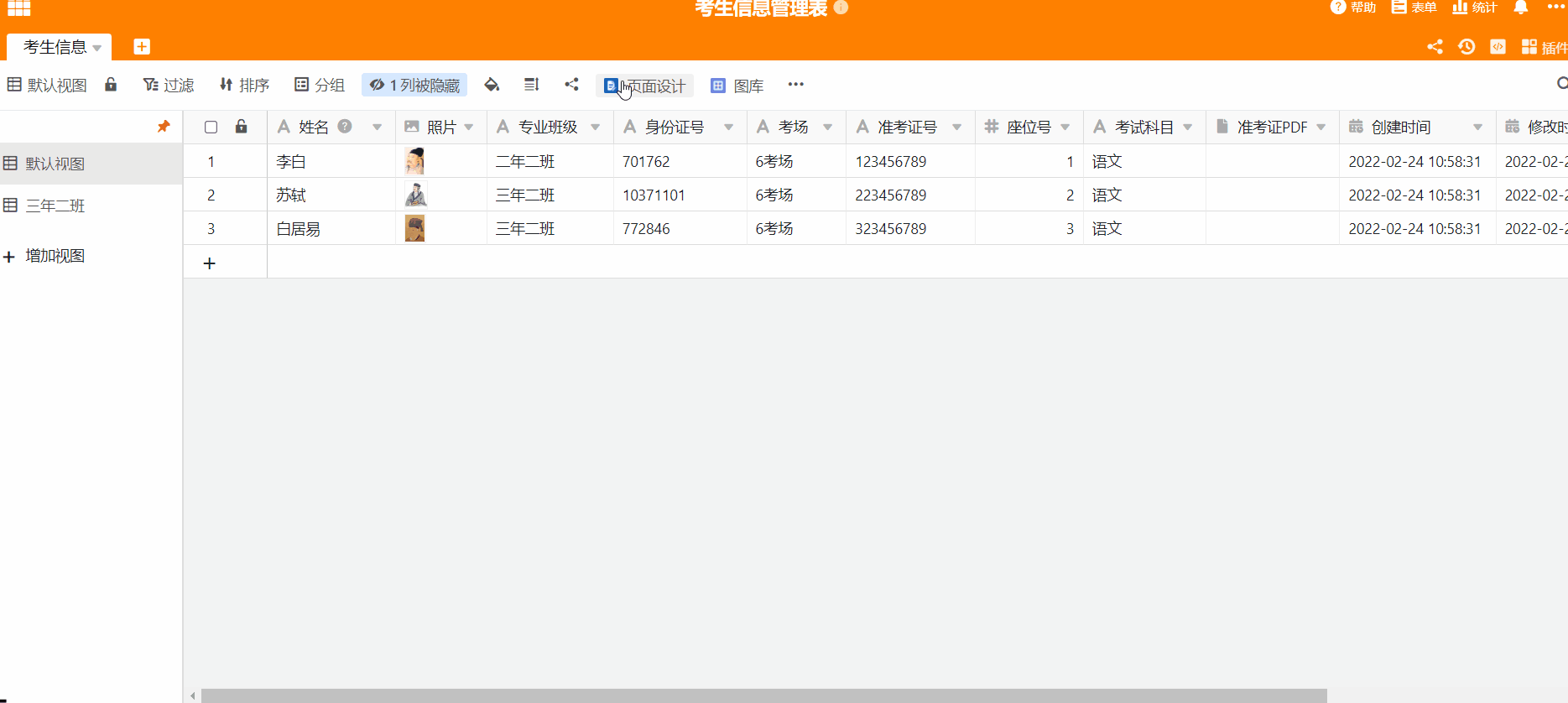Viewport: 1568px width, 703px height.
Task: Select the class cell 二年二班 in row 1
Action: (x=550, y=161)
